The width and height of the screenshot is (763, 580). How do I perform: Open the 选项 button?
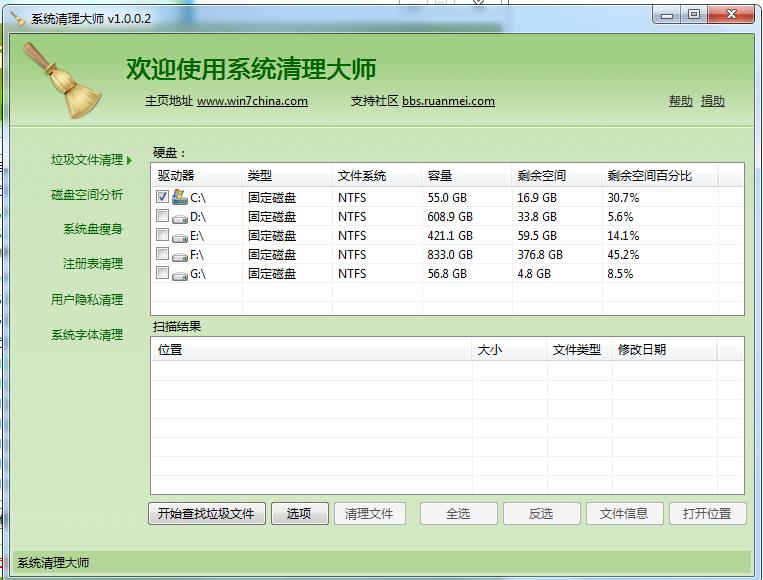300,513
